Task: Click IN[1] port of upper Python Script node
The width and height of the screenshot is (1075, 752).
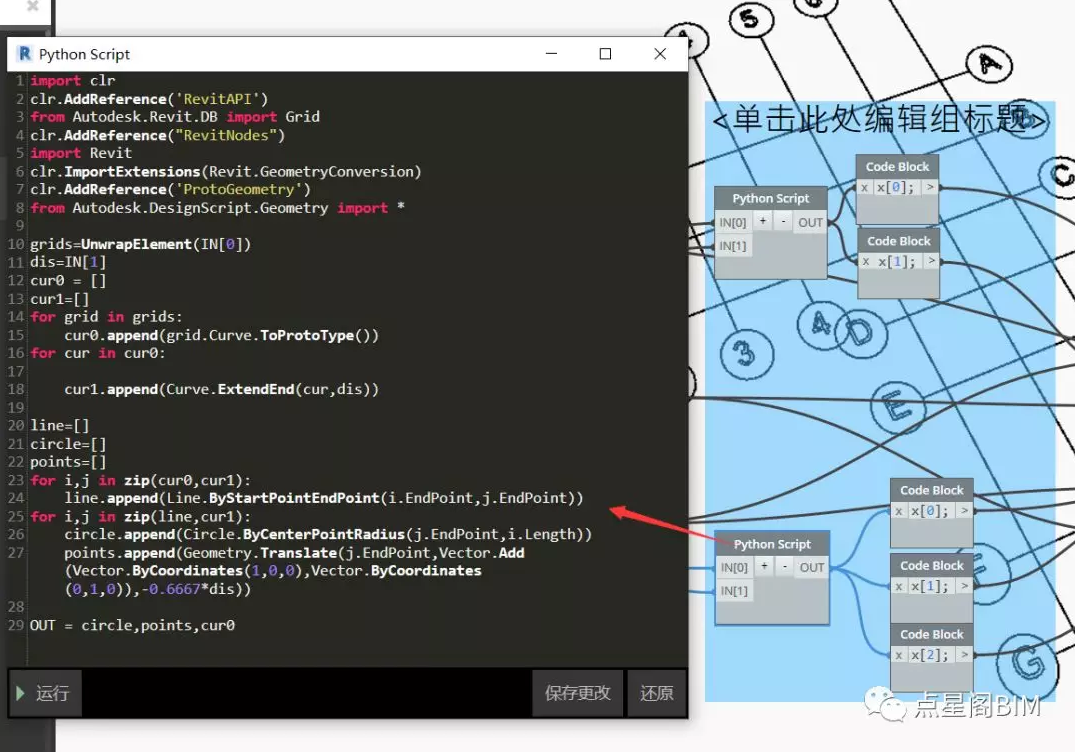Action: click(733, 246)
